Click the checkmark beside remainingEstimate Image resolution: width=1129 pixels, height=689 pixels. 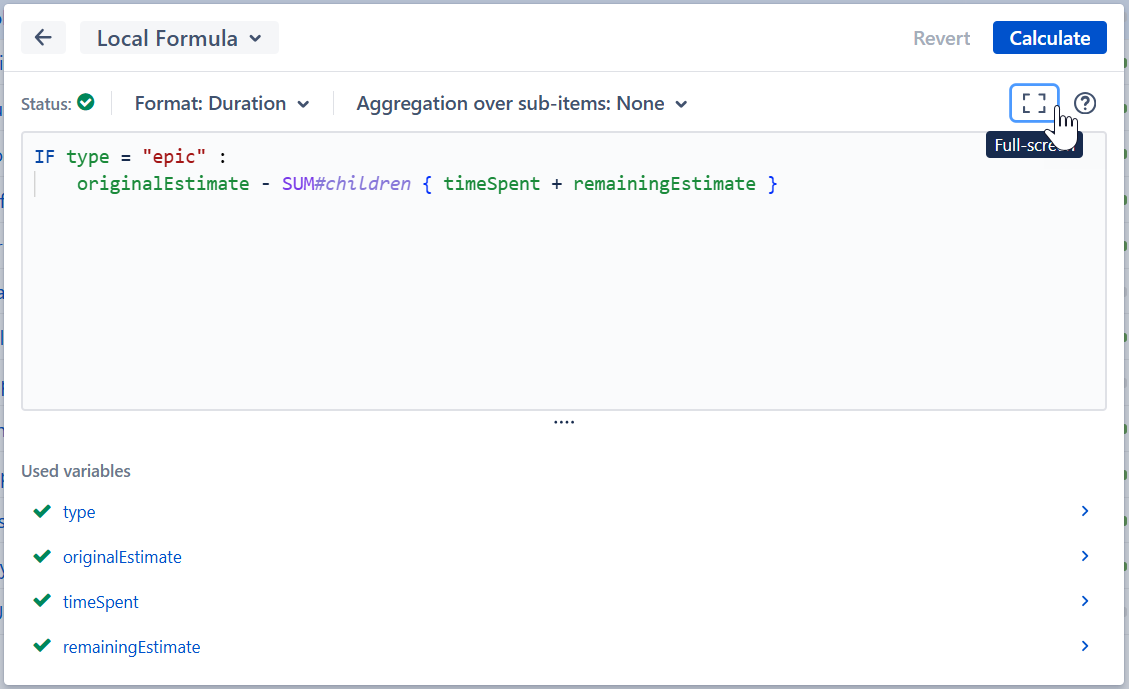[41, 645]
